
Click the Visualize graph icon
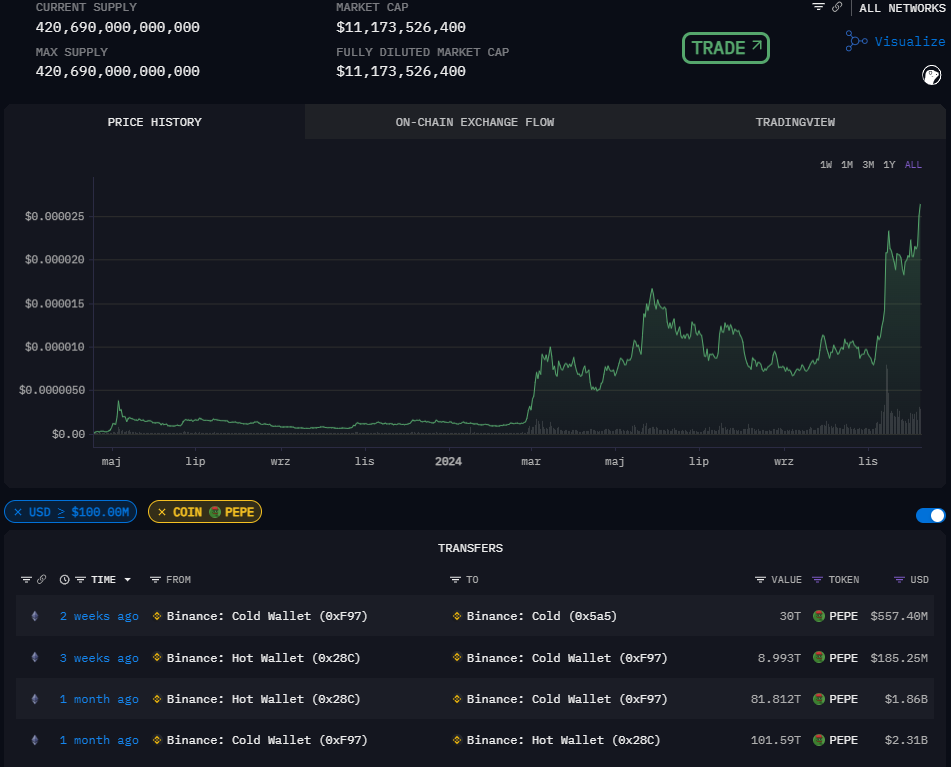click(856, 41)
